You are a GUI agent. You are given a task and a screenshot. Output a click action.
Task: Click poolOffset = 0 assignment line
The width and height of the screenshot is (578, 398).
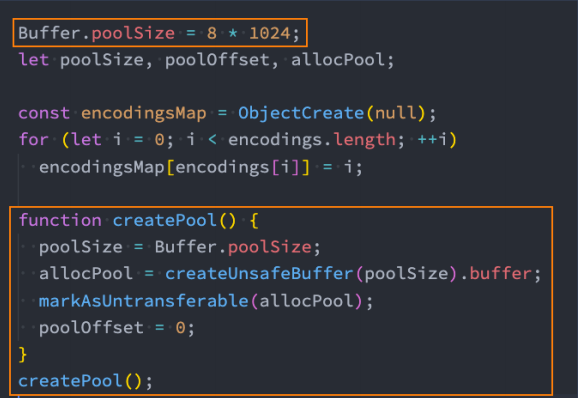pyautogui.click(x=116, y=328)
